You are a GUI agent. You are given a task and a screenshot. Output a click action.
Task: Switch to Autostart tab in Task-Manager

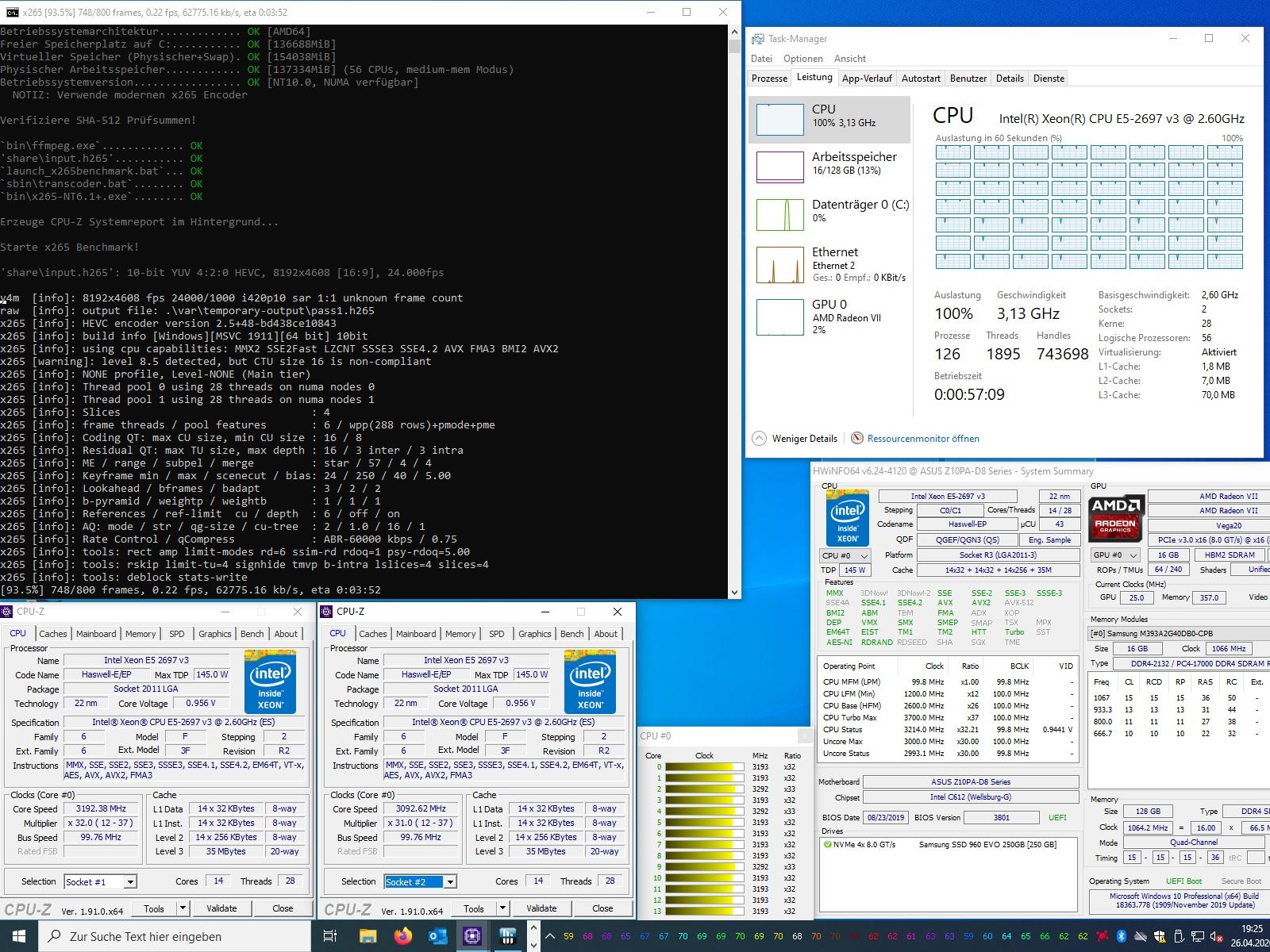(x=921, y=79)
